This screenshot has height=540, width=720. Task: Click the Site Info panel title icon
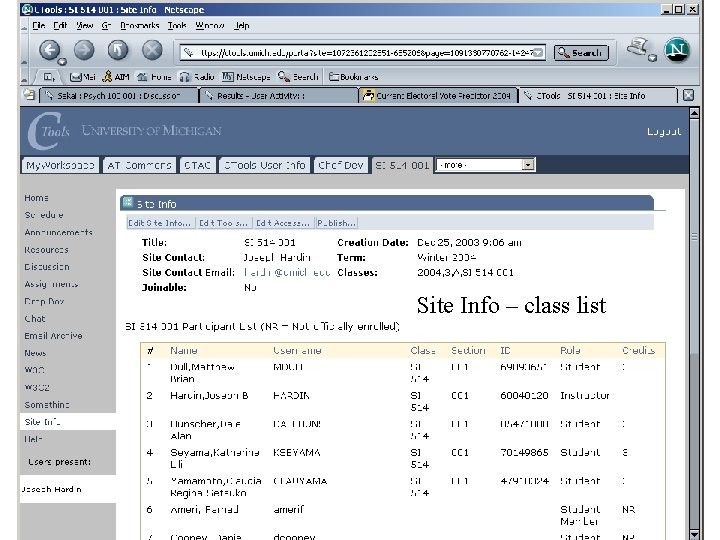[x=128, y=202]
